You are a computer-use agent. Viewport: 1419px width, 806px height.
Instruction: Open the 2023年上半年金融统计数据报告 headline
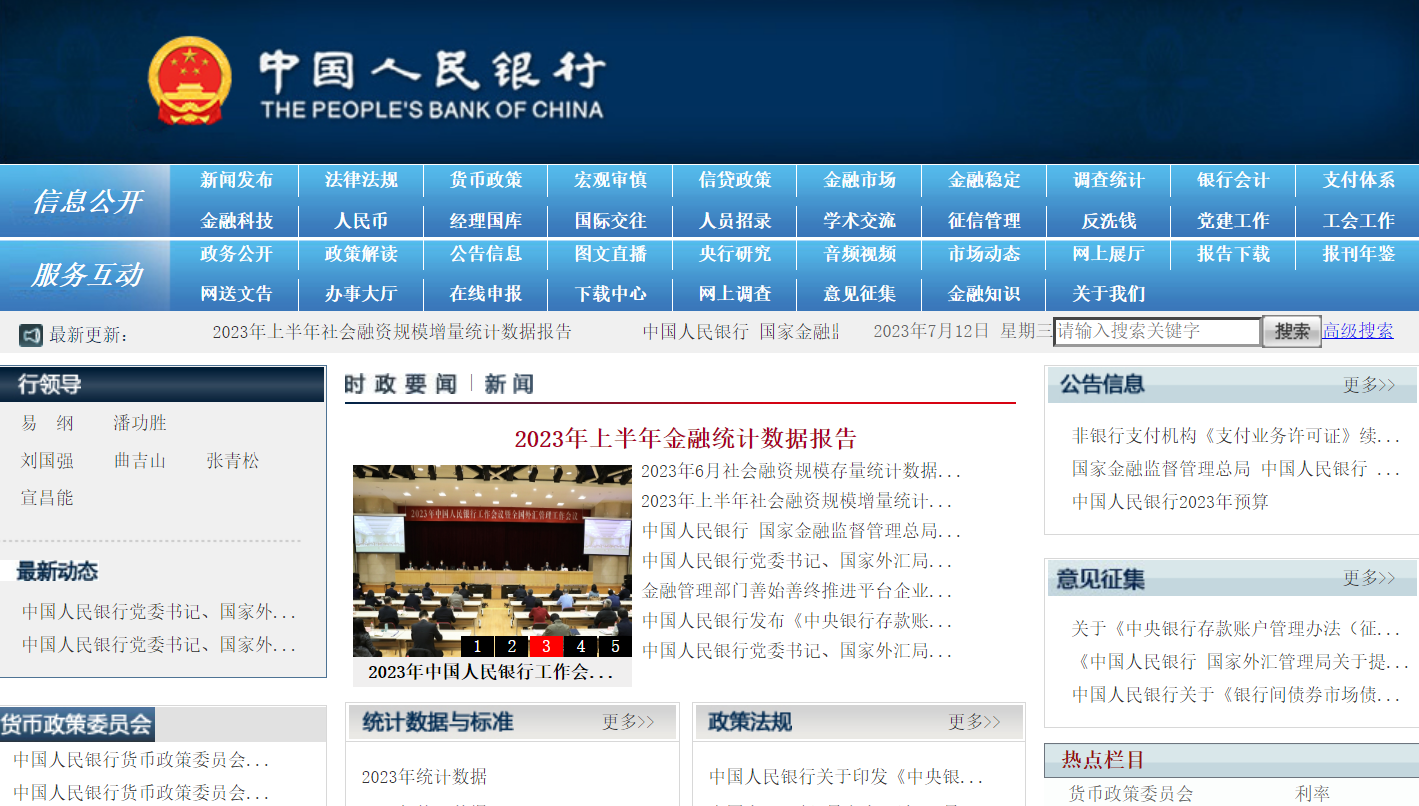[685, 438]
